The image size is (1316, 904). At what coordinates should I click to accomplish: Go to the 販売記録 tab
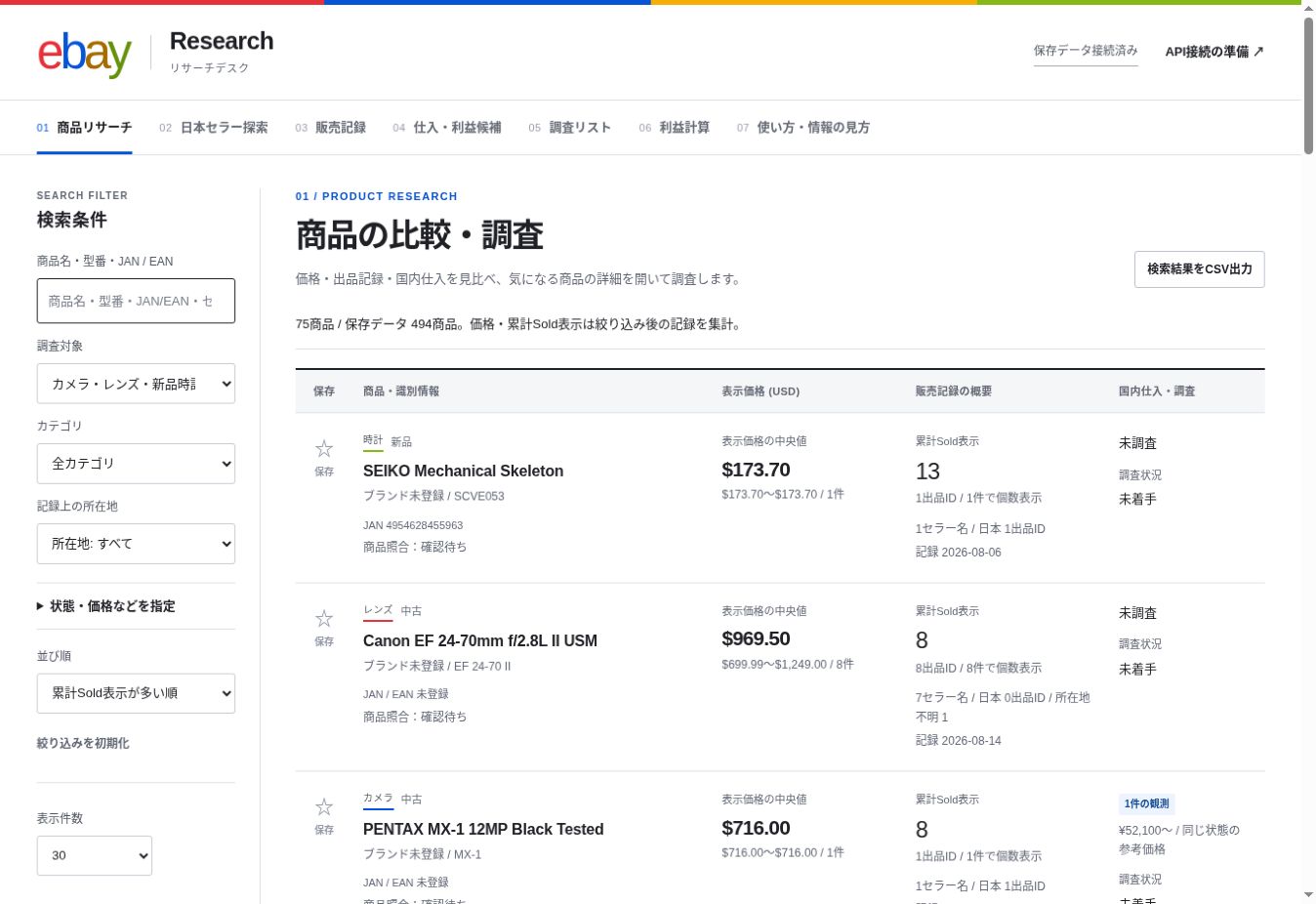[x=330, y=128]
